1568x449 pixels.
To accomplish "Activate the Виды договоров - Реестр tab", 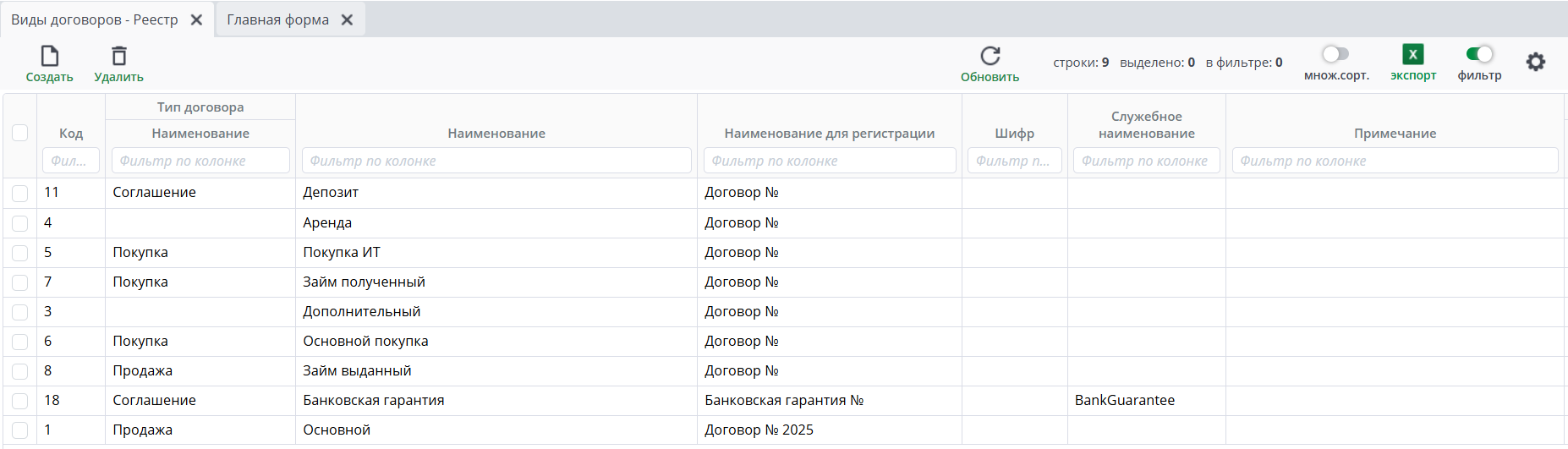I will tap(95, 19).
